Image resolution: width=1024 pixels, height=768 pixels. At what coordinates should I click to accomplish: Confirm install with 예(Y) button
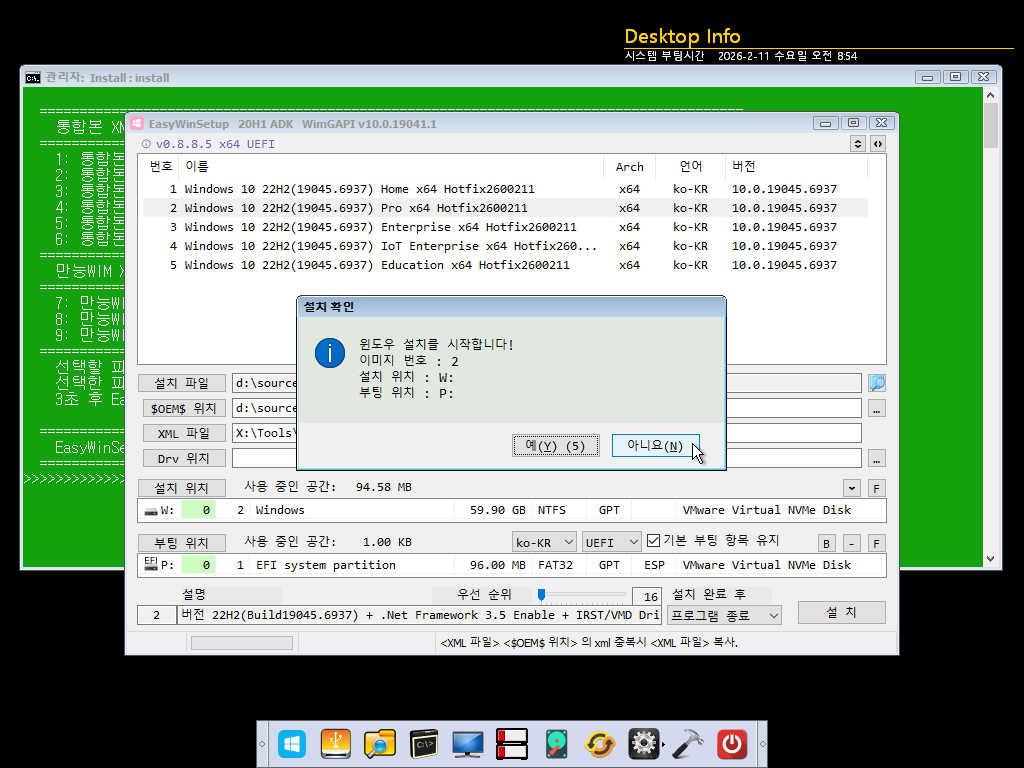pos(556,446)
